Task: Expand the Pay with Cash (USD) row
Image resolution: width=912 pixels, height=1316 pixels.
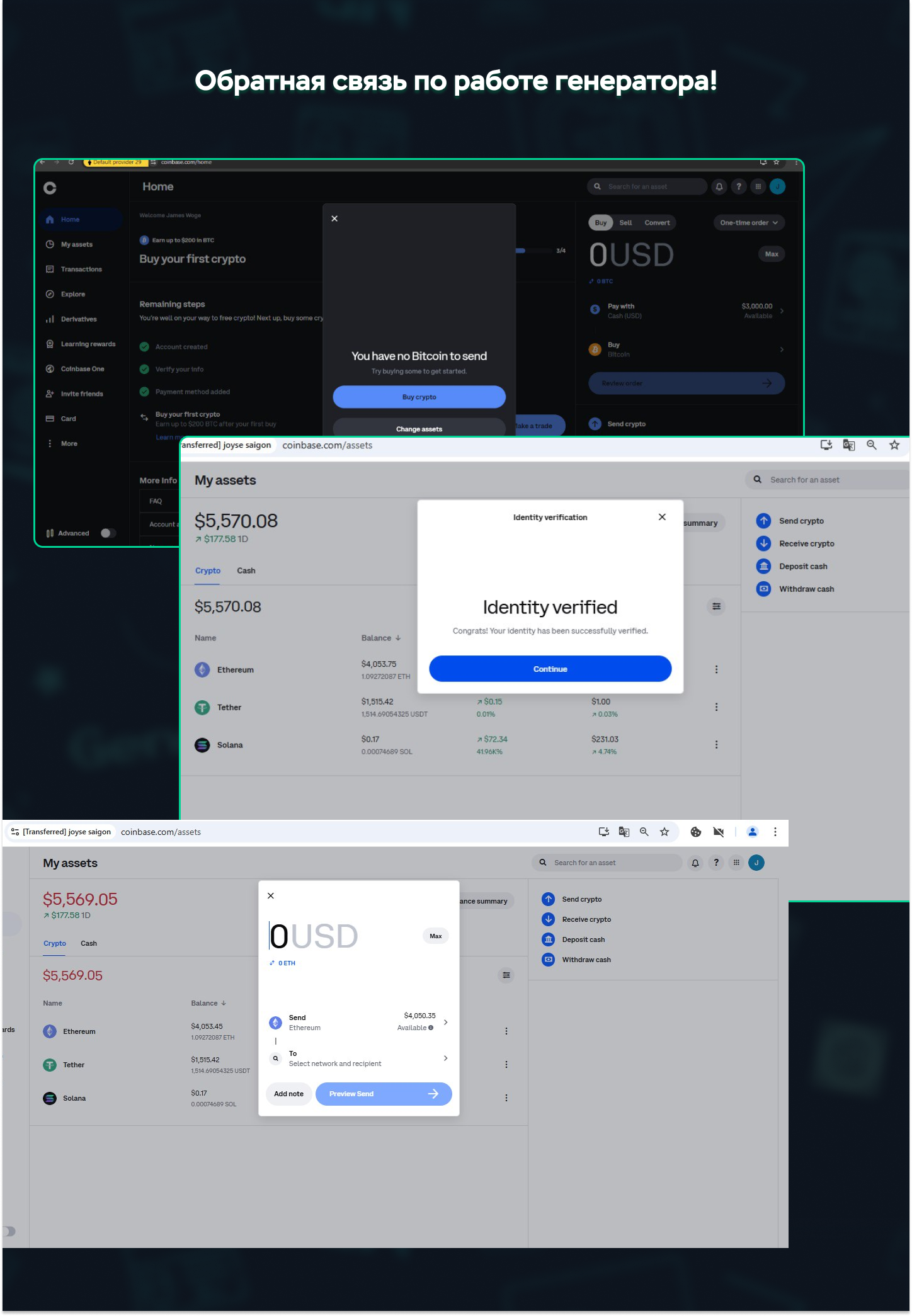Action: (687, 311)
